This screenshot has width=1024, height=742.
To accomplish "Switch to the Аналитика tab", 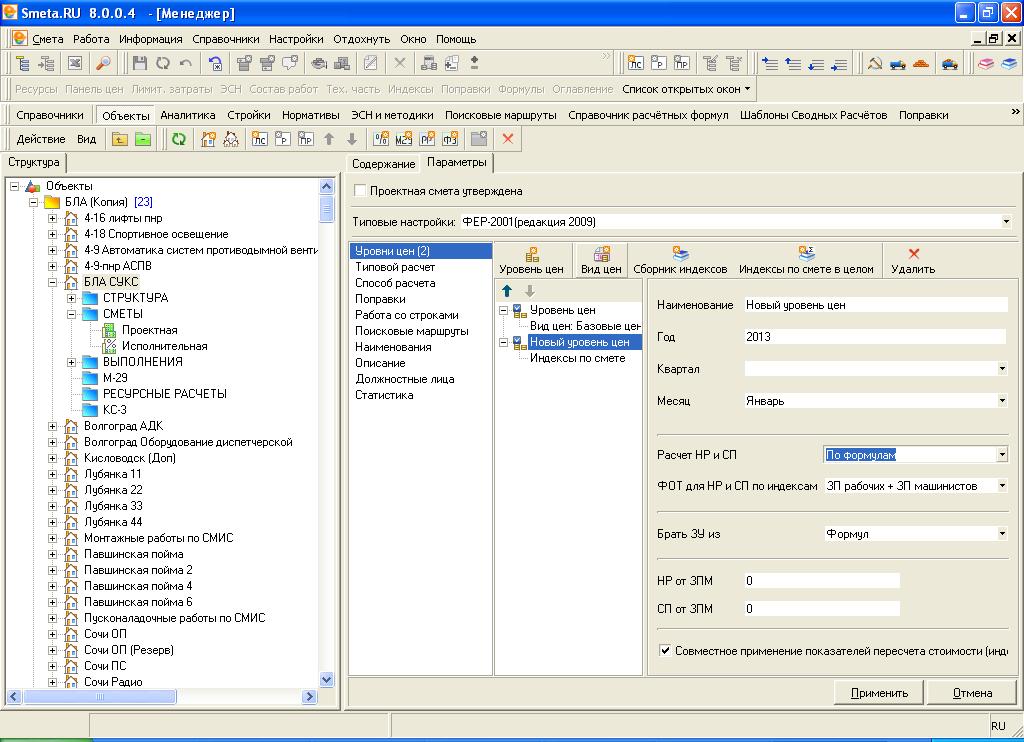I will (x=187, y=115).
